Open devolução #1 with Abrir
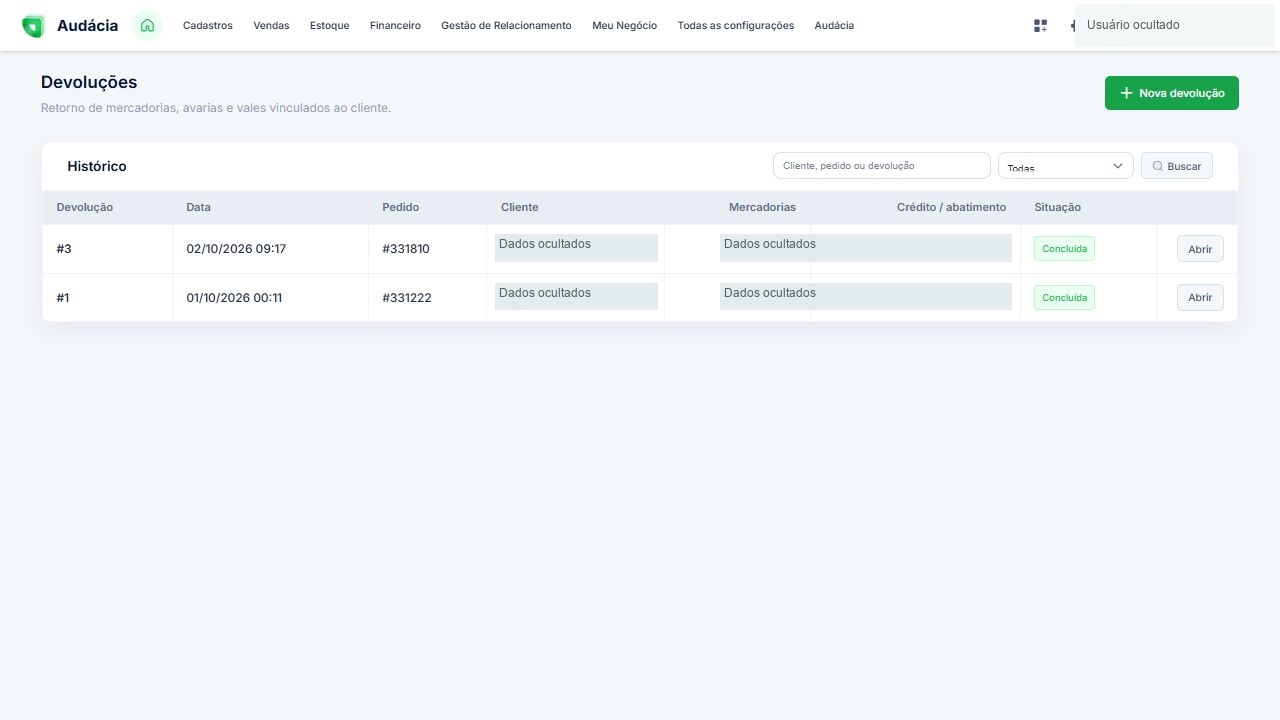Screen dimensions: 1280x720 point(1200,298)
